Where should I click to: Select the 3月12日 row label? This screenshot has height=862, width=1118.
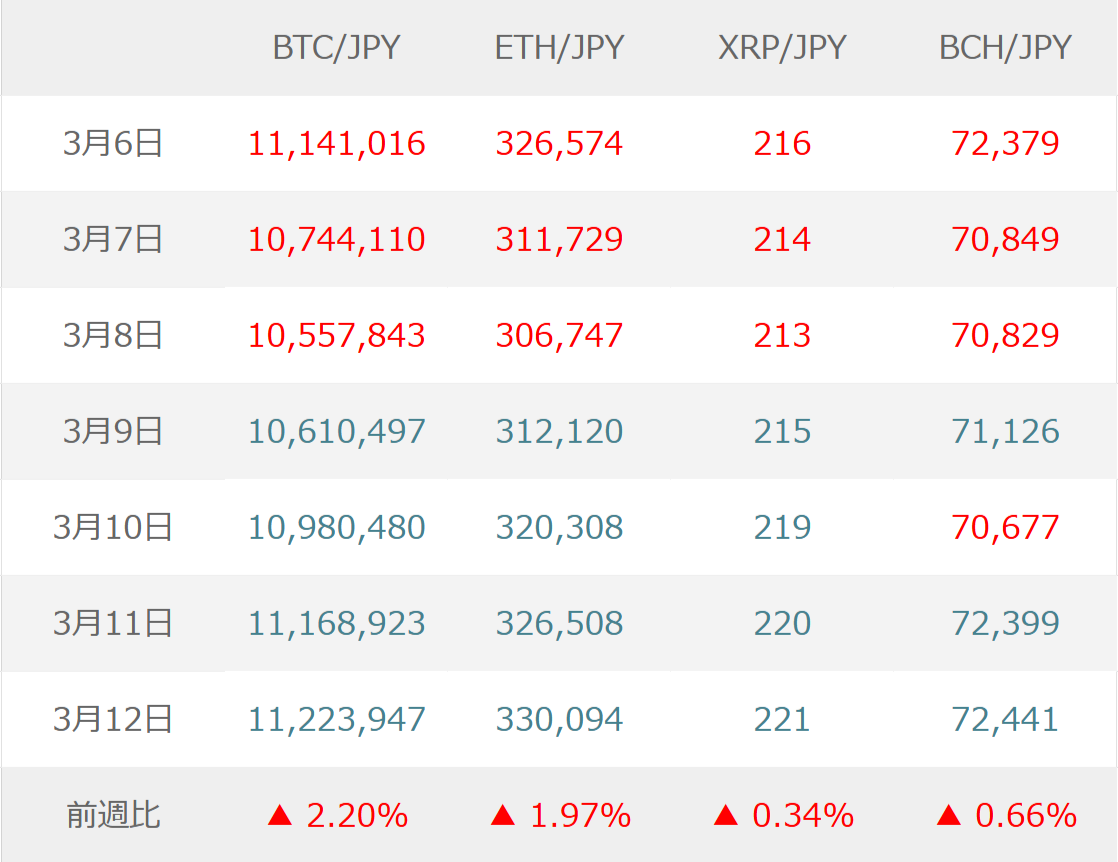pos(113,720)
